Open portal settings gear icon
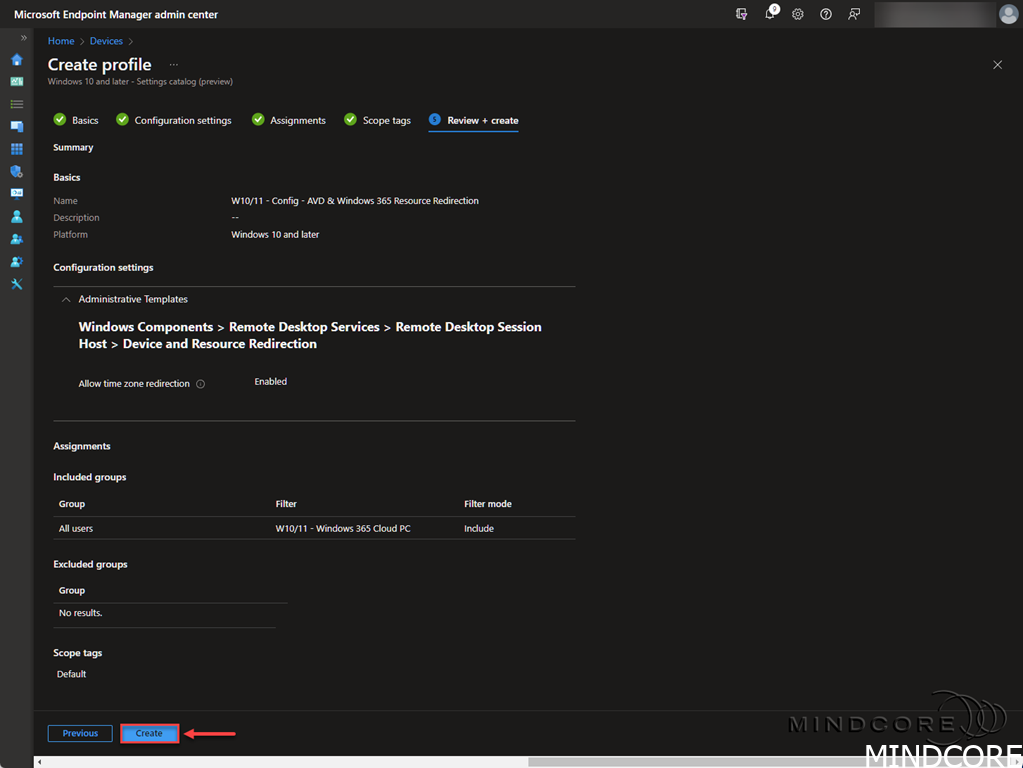Image resolution: width=1023 pixels, height=768 pixels. 798,14
